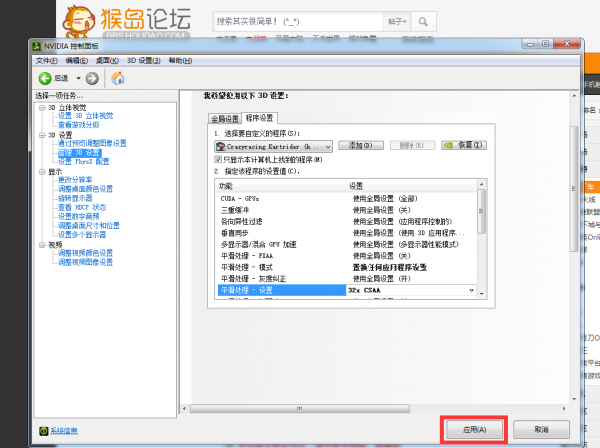Viewport: 600px width, 448px height.
Task: Switch to the 程序设置 tab
Action: 259,118
